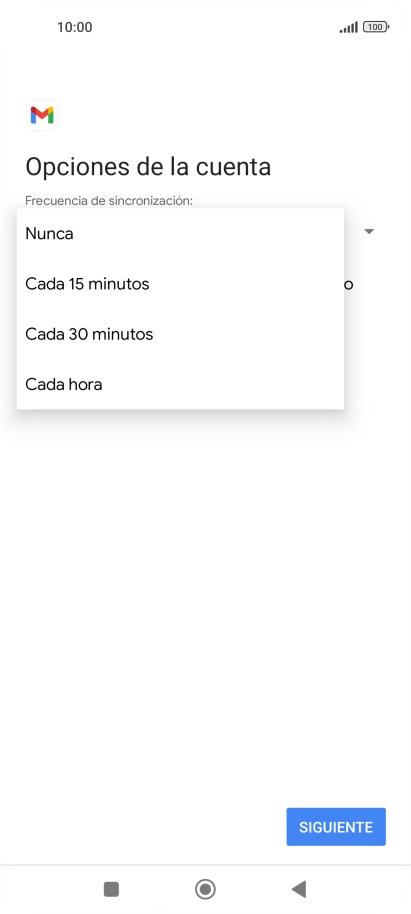Continue with the SIGUIENTE button
Screen dimensions: 411x914
pyautogui.click(x=336, y=827)
